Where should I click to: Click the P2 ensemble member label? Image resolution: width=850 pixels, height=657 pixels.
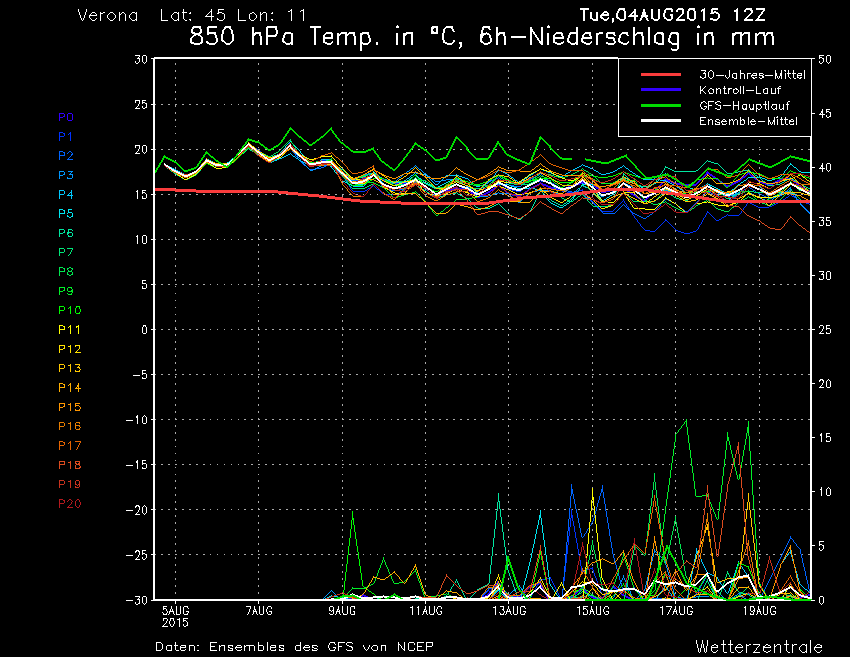[x=66, y=156]
